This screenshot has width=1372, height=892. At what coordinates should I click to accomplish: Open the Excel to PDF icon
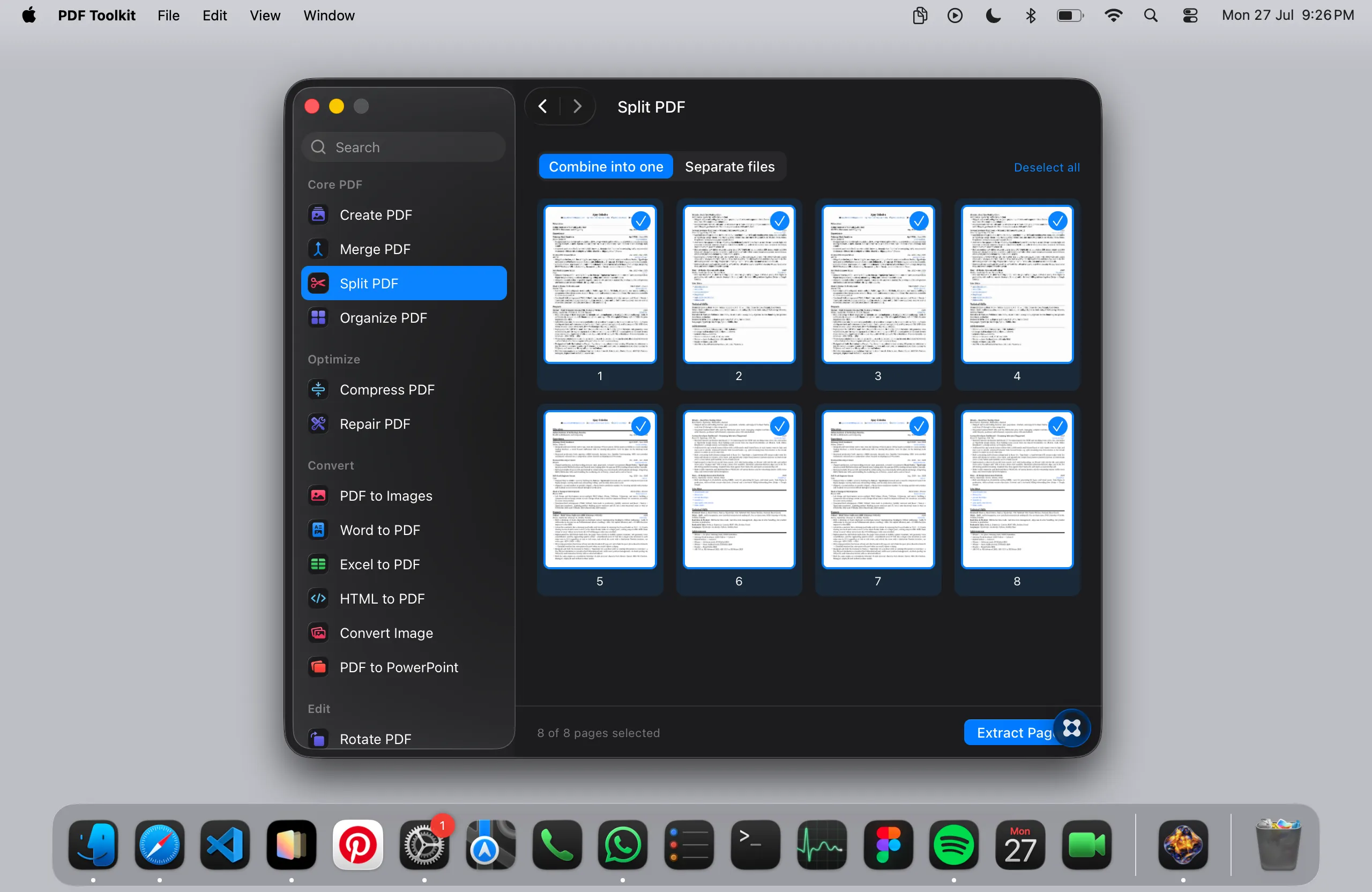tap(318, 564)
